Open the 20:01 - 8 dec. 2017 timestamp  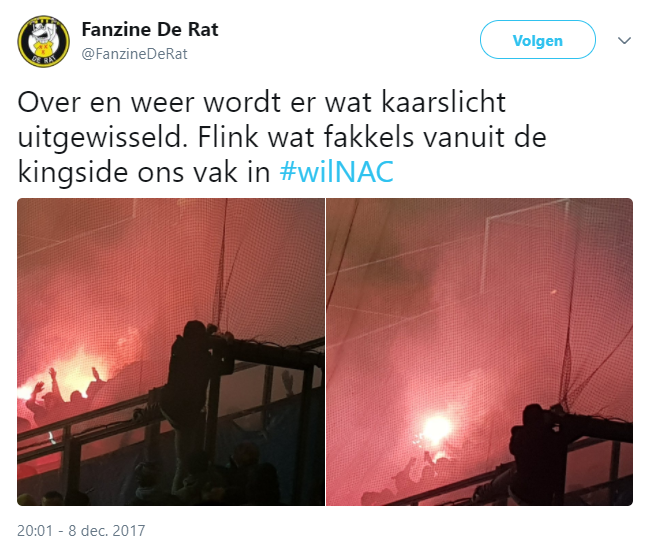click(81, 531)
